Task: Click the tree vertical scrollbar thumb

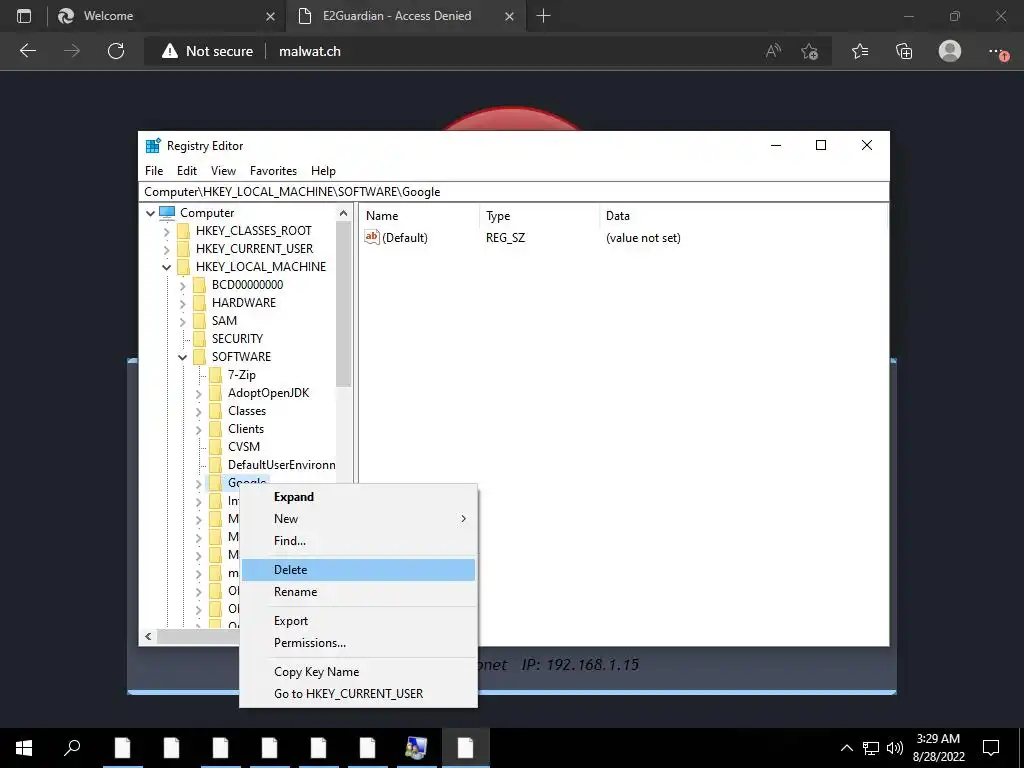Action: click(344, 304)
